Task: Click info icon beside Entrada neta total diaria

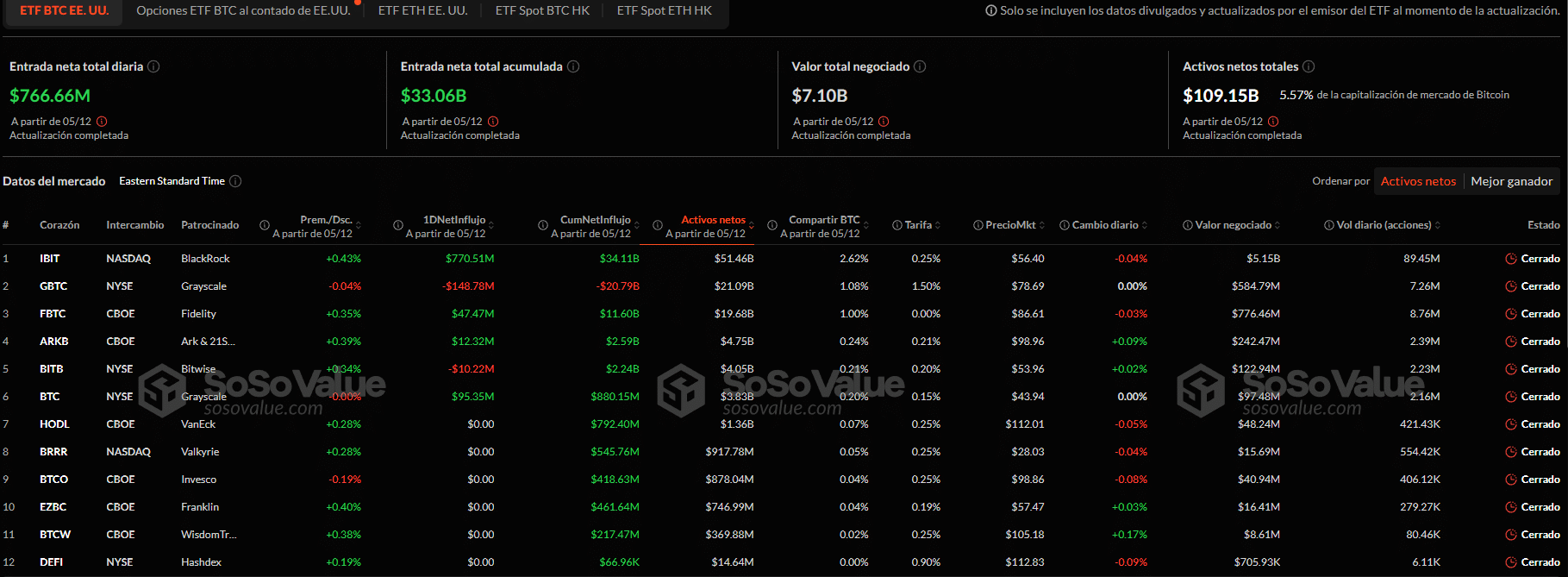Action: coord(153,66)
